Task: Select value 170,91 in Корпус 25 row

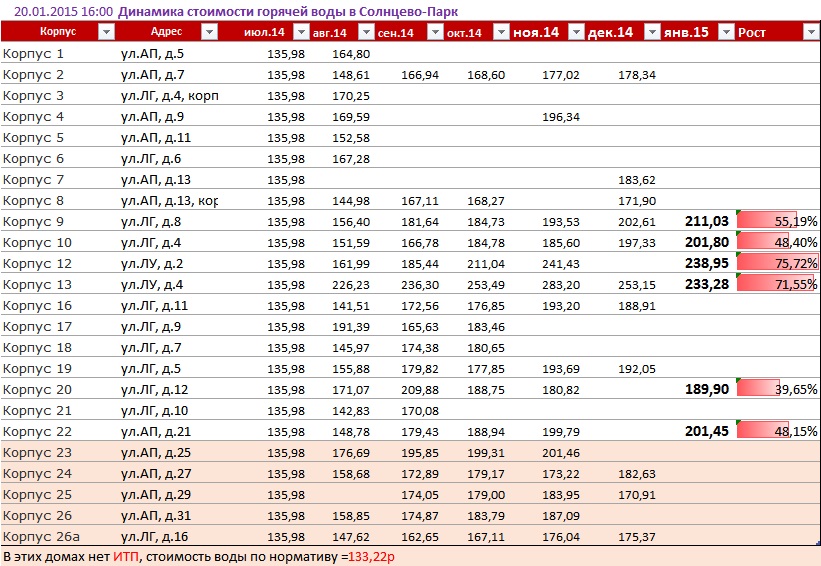Action: (637, 494)
